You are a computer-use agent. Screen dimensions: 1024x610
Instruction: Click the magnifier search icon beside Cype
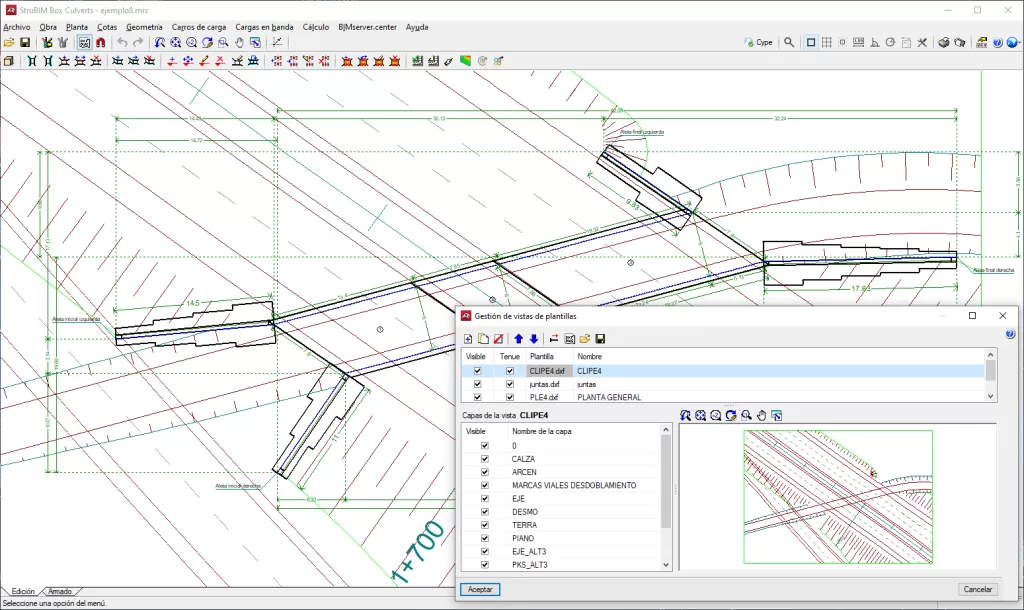[789, 43]
